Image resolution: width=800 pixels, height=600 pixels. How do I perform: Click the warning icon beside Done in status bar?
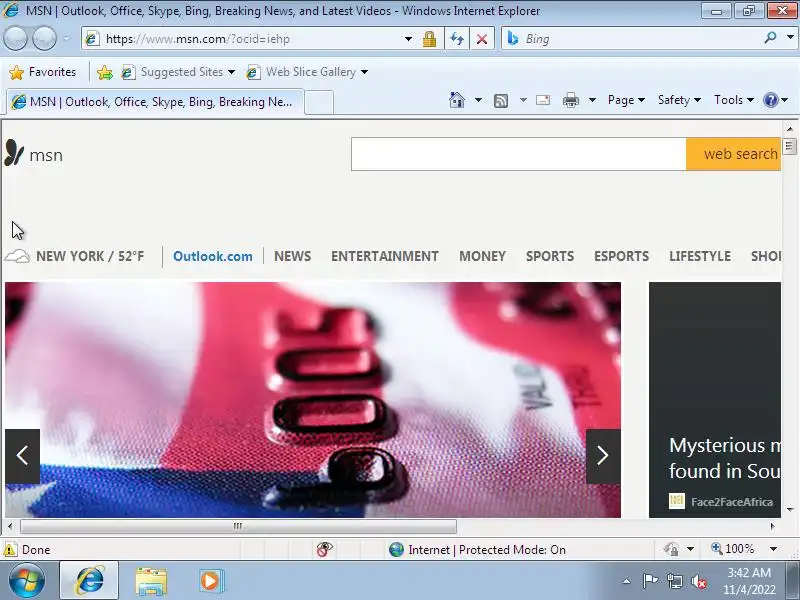10,549
